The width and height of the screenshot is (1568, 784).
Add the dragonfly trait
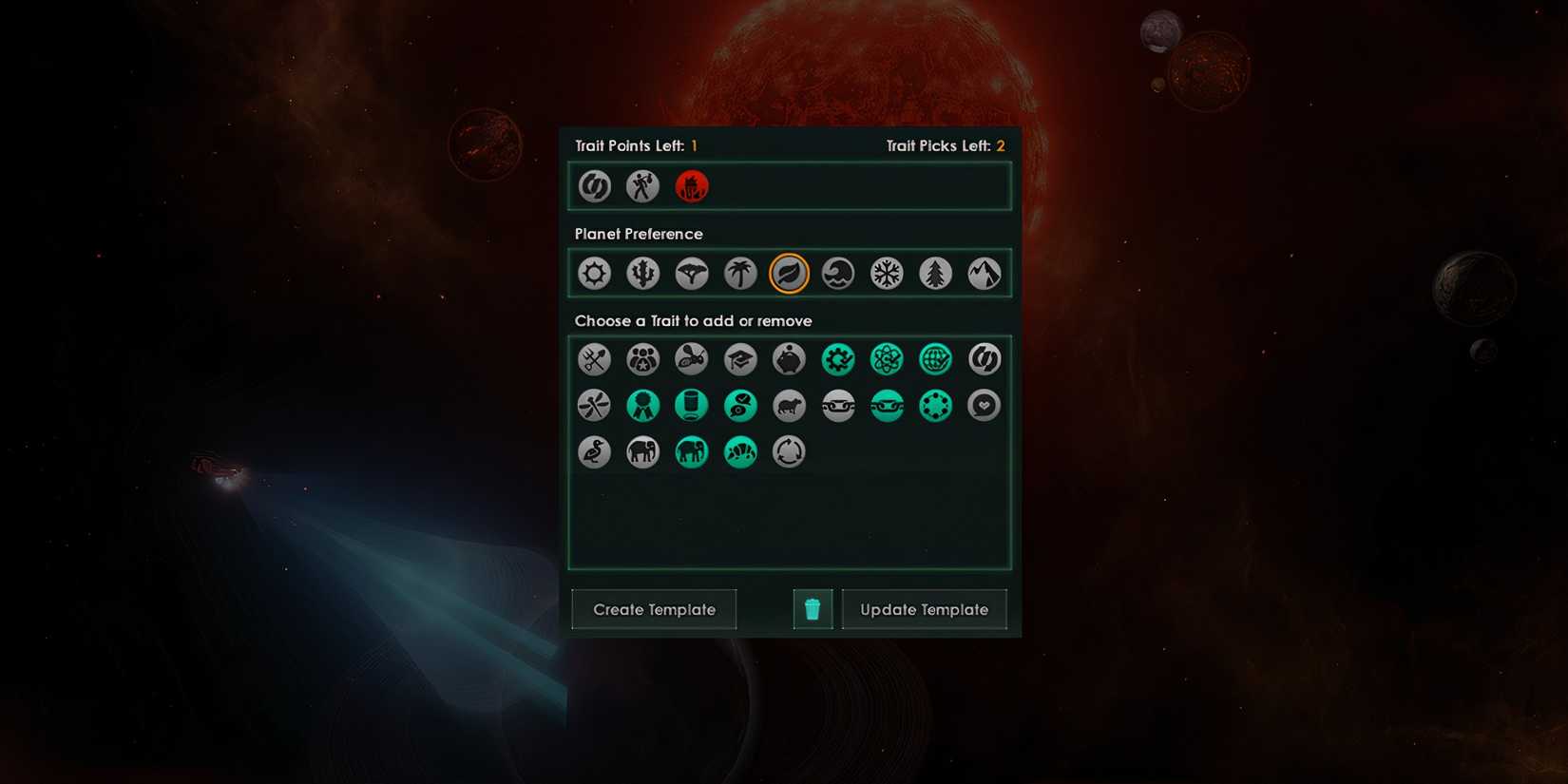click(x=595, y=406)
